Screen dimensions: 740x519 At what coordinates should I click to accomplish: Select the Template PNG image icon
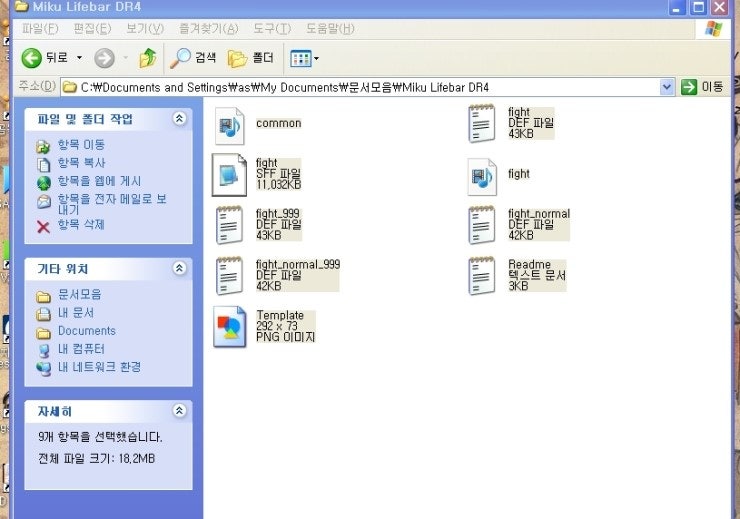pyautogui.click(x=230, y=327)
